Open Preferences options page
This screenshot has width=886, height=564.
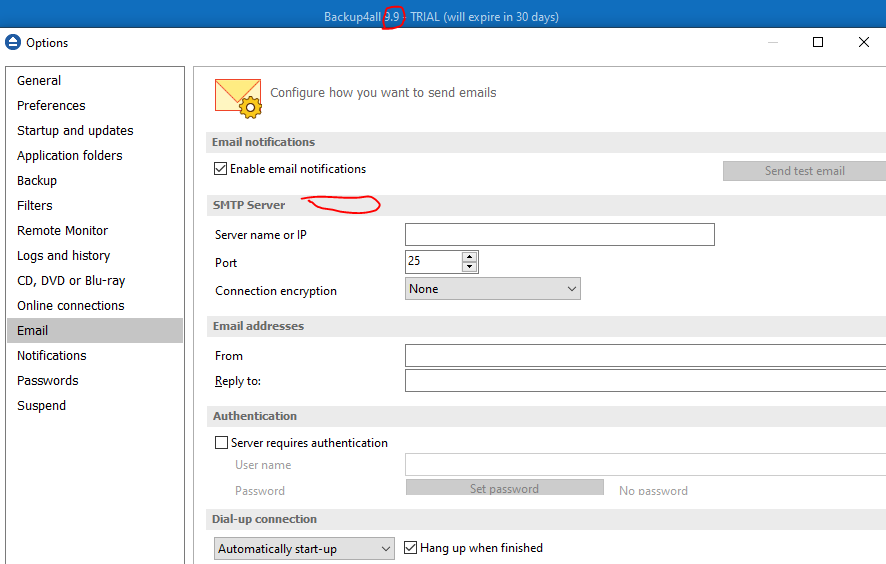click(95, 106)
